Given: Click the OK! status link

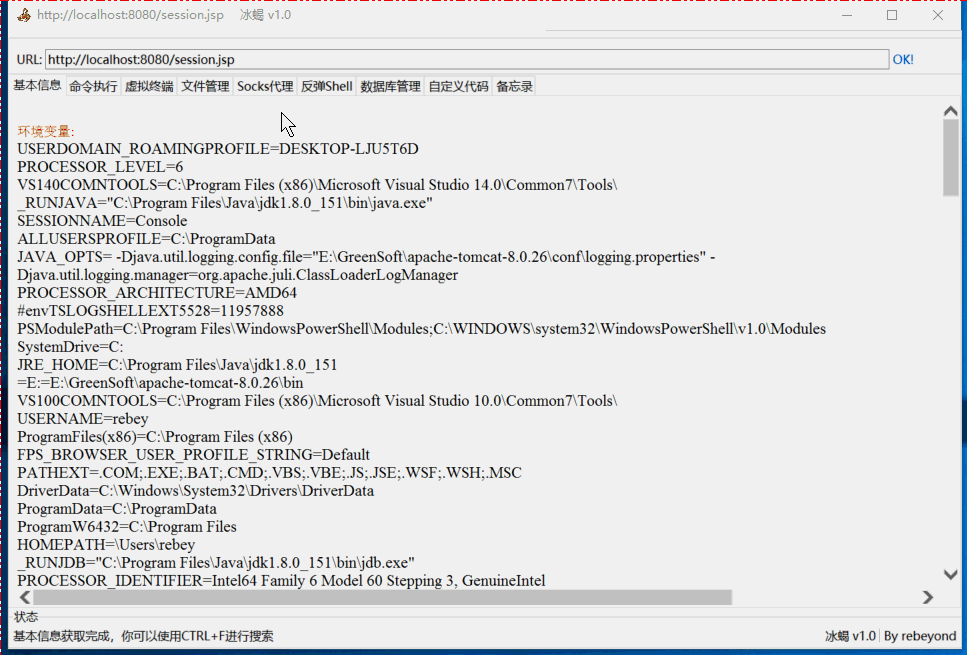Looking at the screenshot, I should (903, 59).
